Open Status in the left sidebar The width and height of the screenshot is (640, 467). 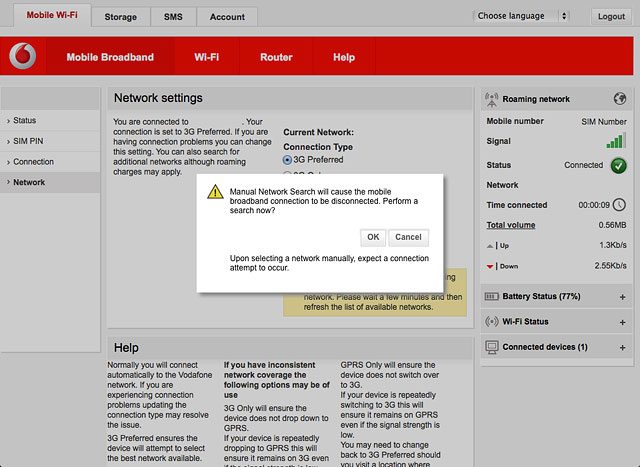pos(50,120)
